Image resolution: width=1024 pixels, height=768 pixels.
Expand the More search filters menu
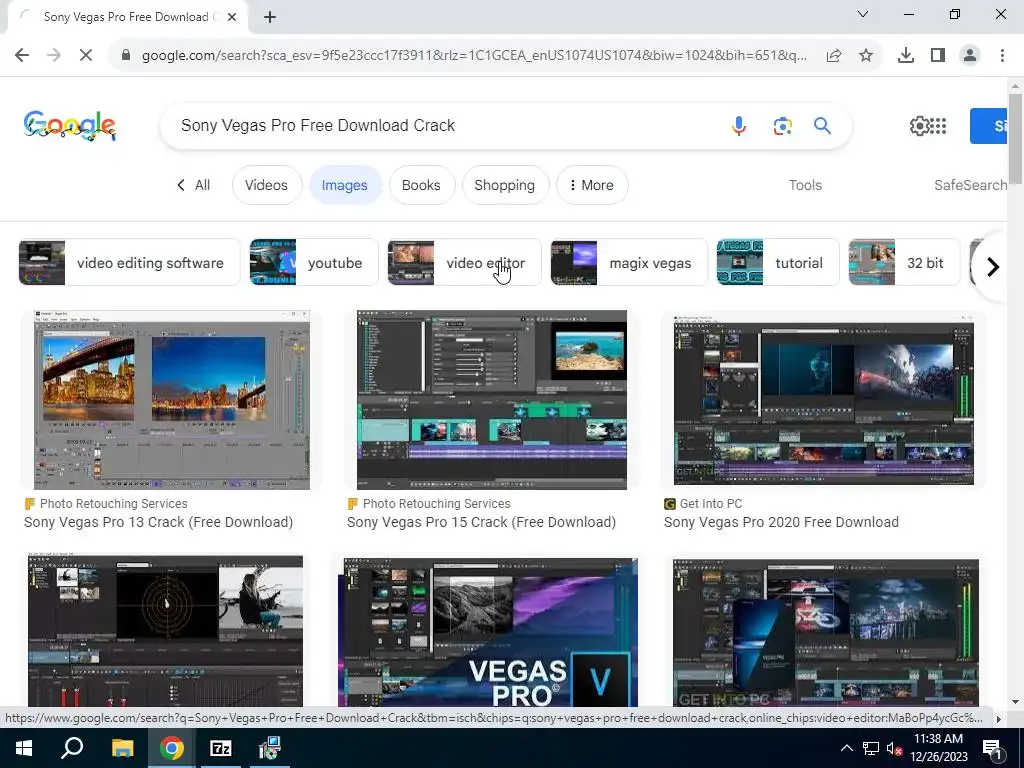point(592,185)
